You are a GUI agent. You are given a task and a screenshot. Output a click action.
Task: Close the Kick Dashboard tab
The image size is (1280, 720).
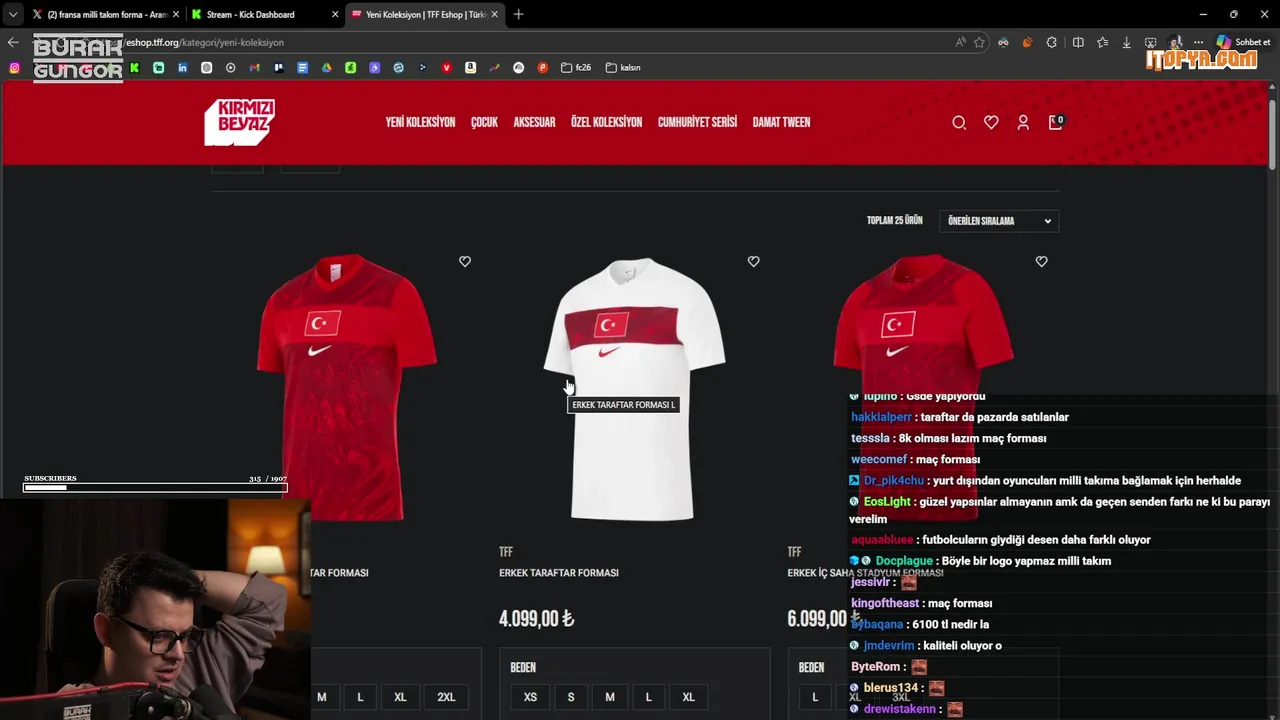tap(335, 15)
